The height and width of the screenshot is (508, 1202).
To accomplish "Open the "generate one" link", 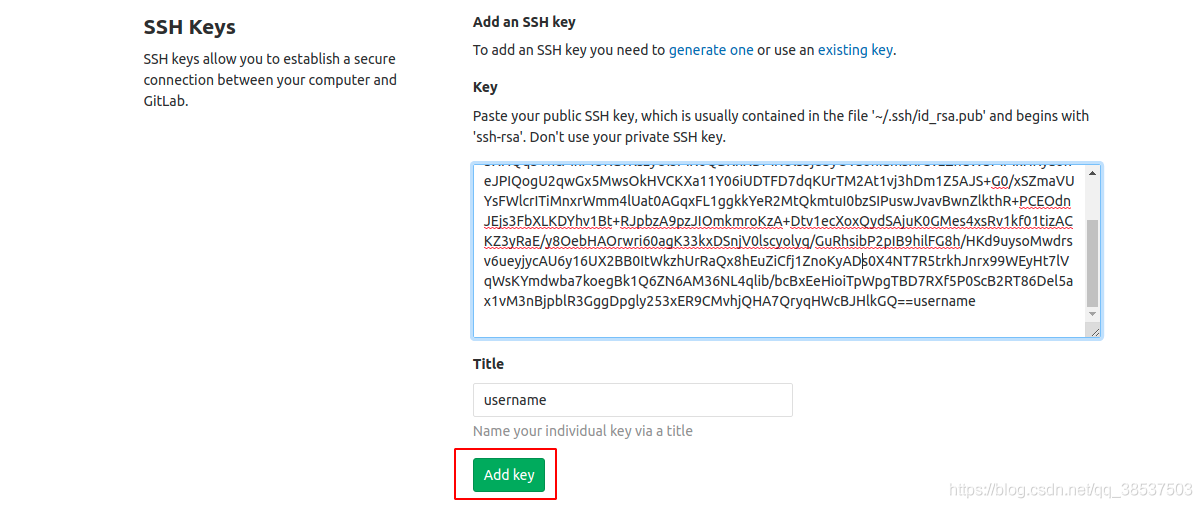I will pos(711,50).
